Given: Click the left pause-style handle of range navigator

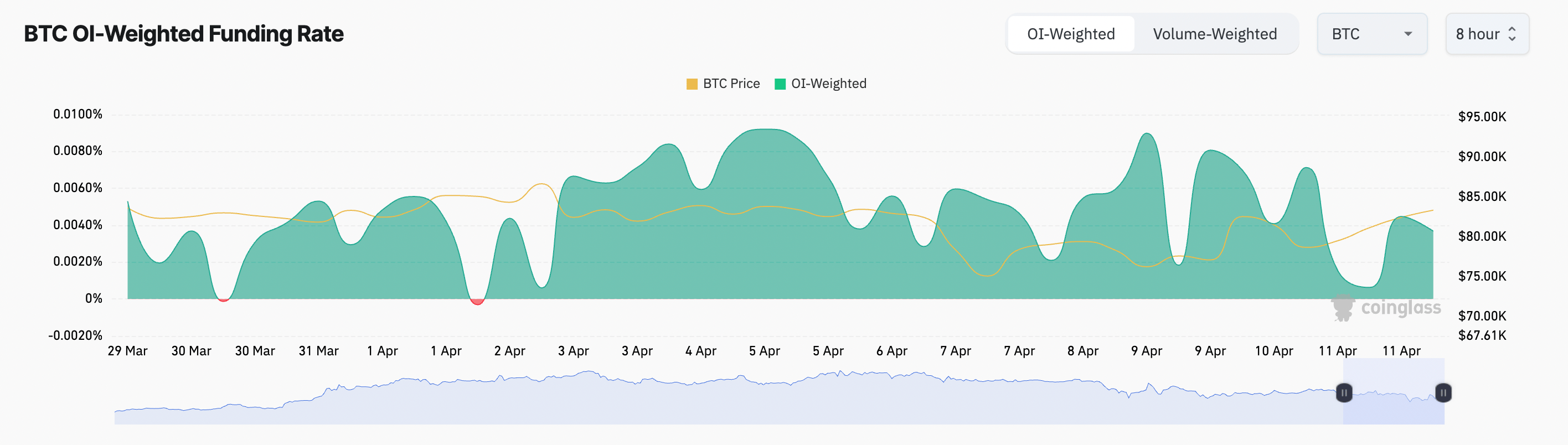Looking at the screenshot, I should 1344,394.
